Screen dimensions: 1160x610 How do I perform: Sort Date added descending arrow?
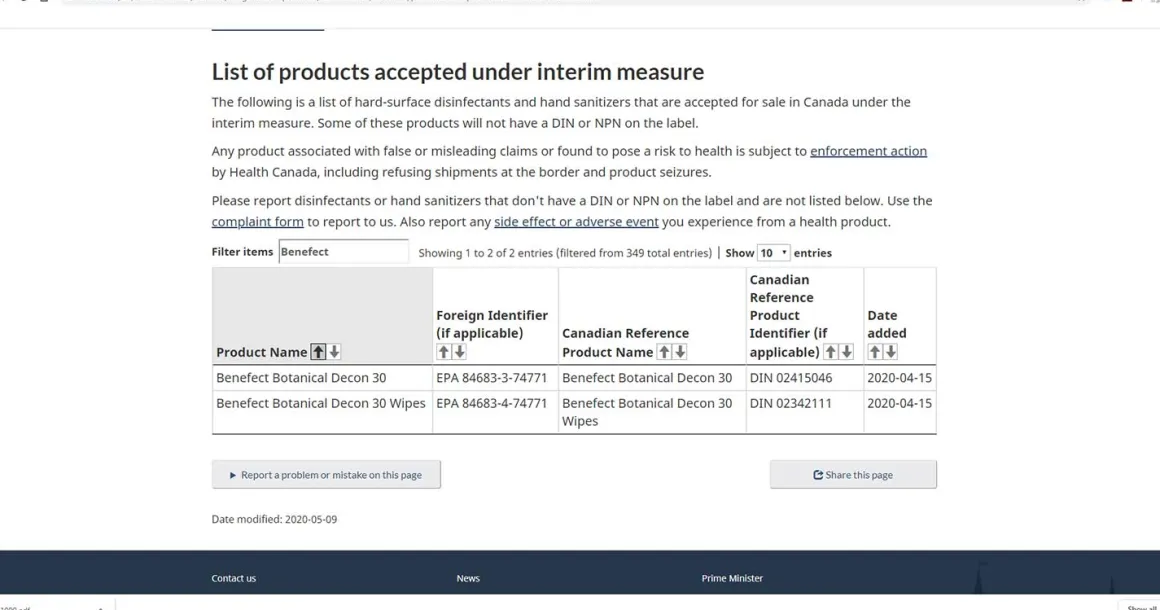click(x=891, y=352)
